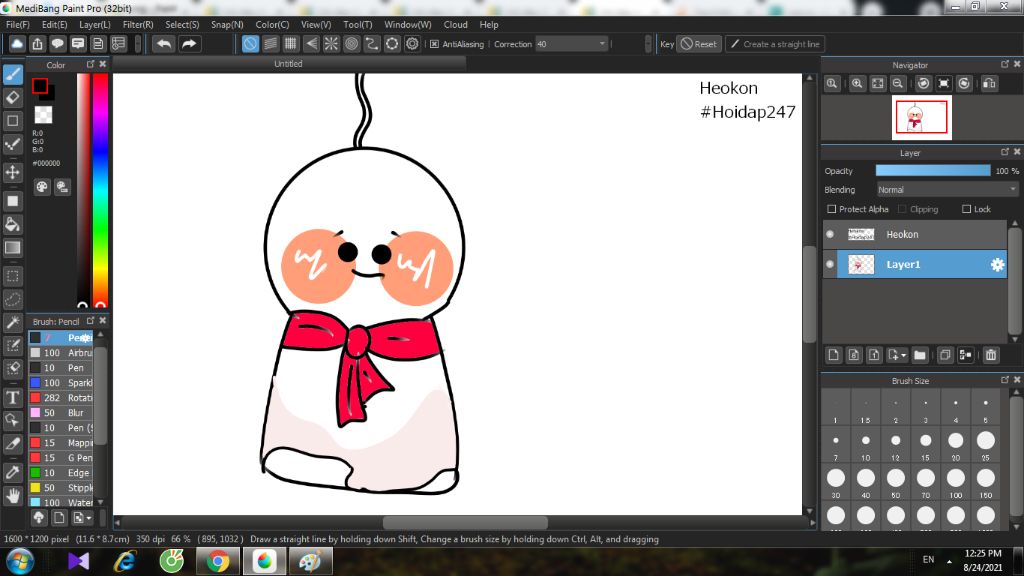The height and width of the screenshot is (576, 1024).
Task: Zoom in using Navigator zoom-in icon
Action: tap(857, 84)
